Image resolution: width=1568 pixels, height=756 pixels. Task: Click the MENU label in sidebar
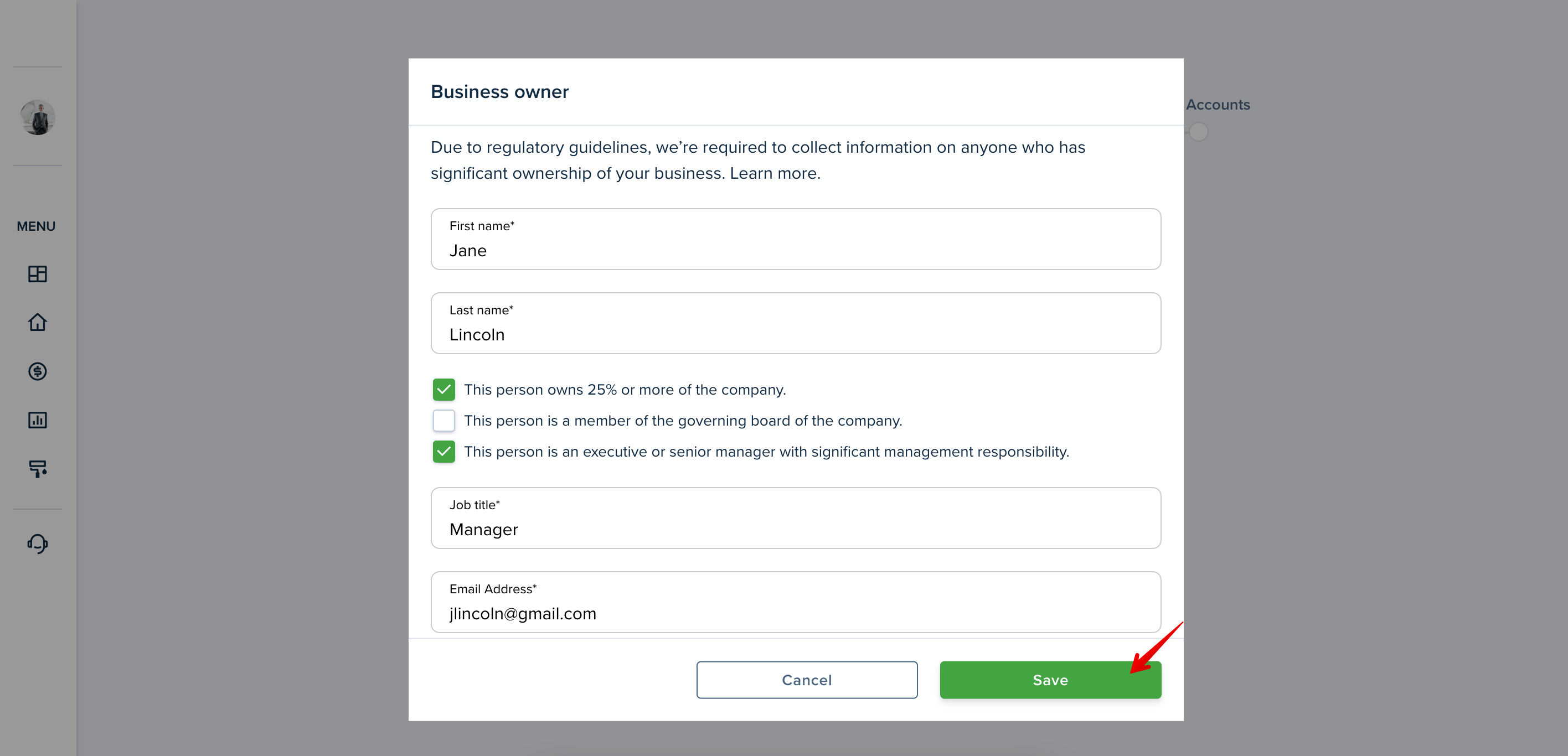click(36, 226)
